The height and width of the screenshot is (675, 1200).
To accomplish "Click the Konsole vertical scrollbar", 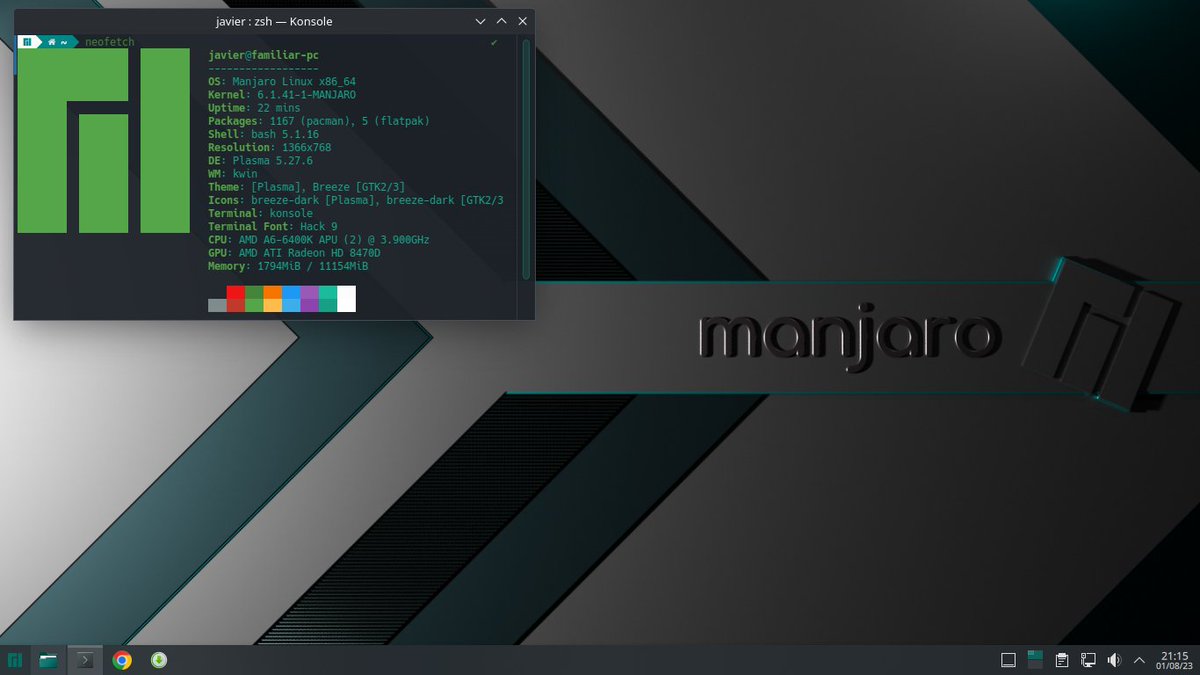I will (526, 158).
